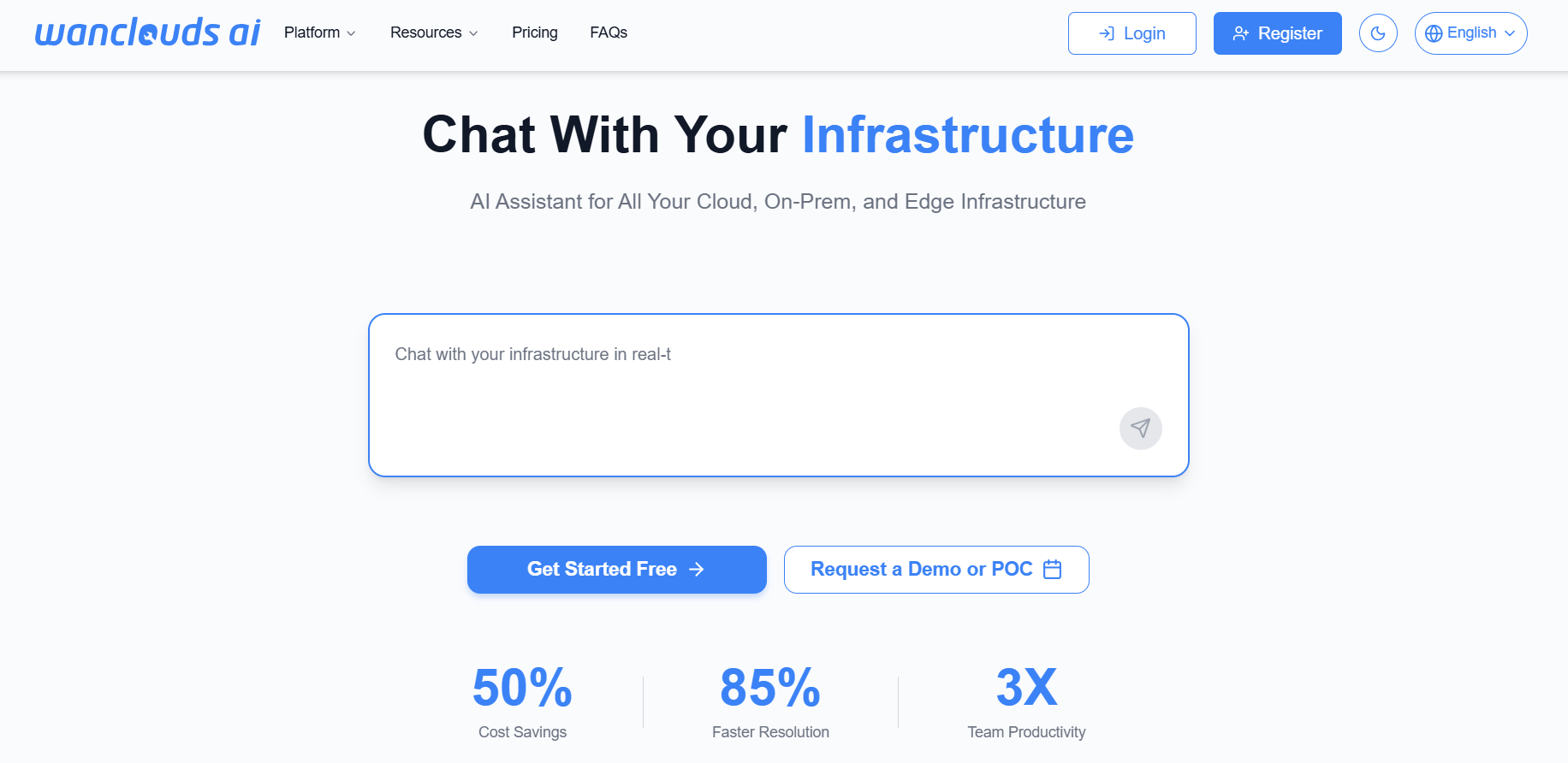
Task: Open the Pricing page
Action: point(535,33)
